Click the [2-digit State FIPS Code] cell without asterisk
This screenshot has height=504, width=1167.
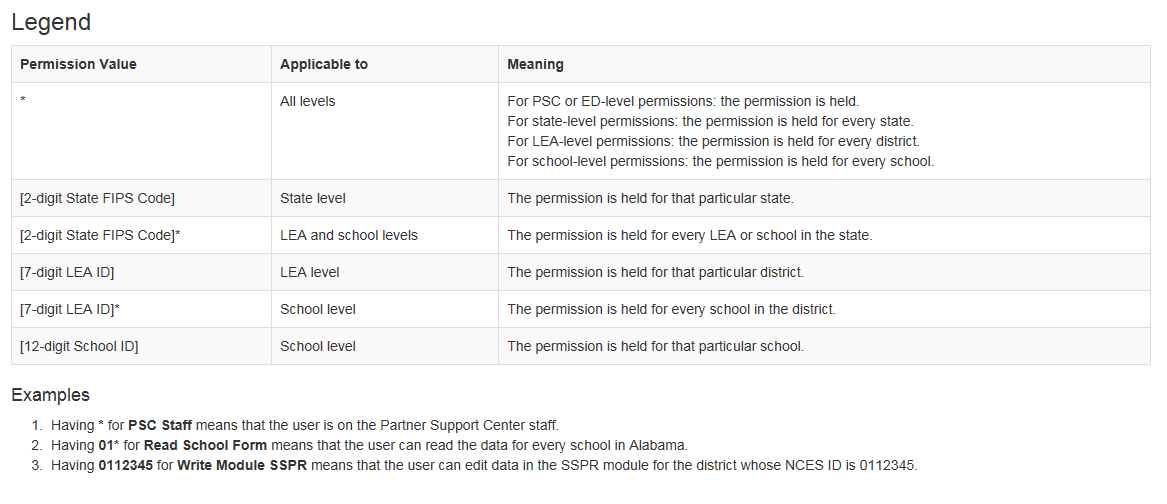tap(98, 198)
